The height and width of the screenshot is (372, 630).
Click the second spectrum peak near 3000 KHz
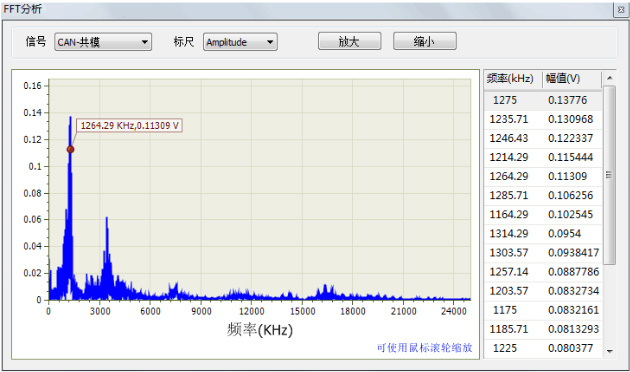(x=107, y=219)
